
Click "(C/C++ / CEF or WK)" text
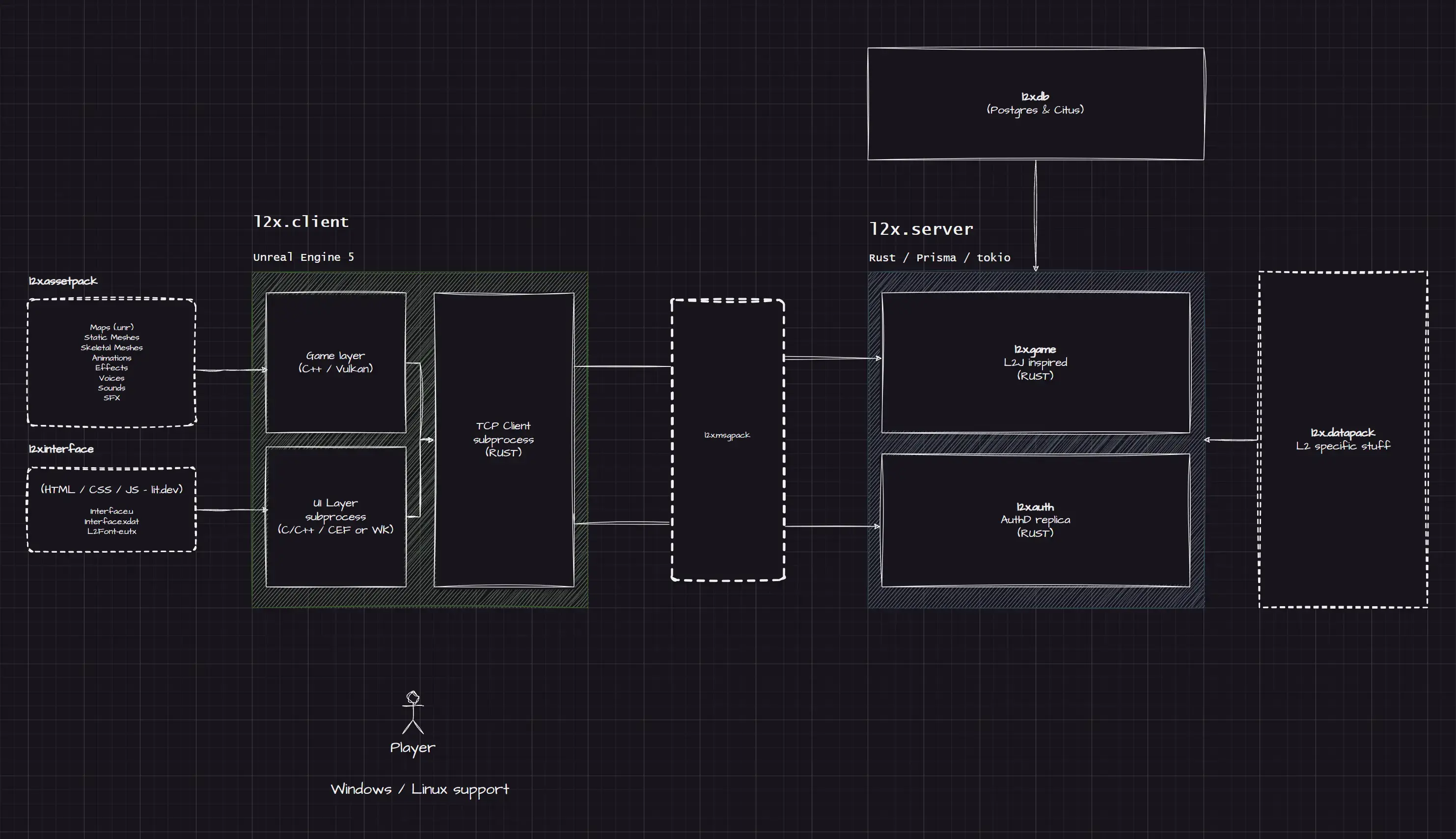click(335, 530)
